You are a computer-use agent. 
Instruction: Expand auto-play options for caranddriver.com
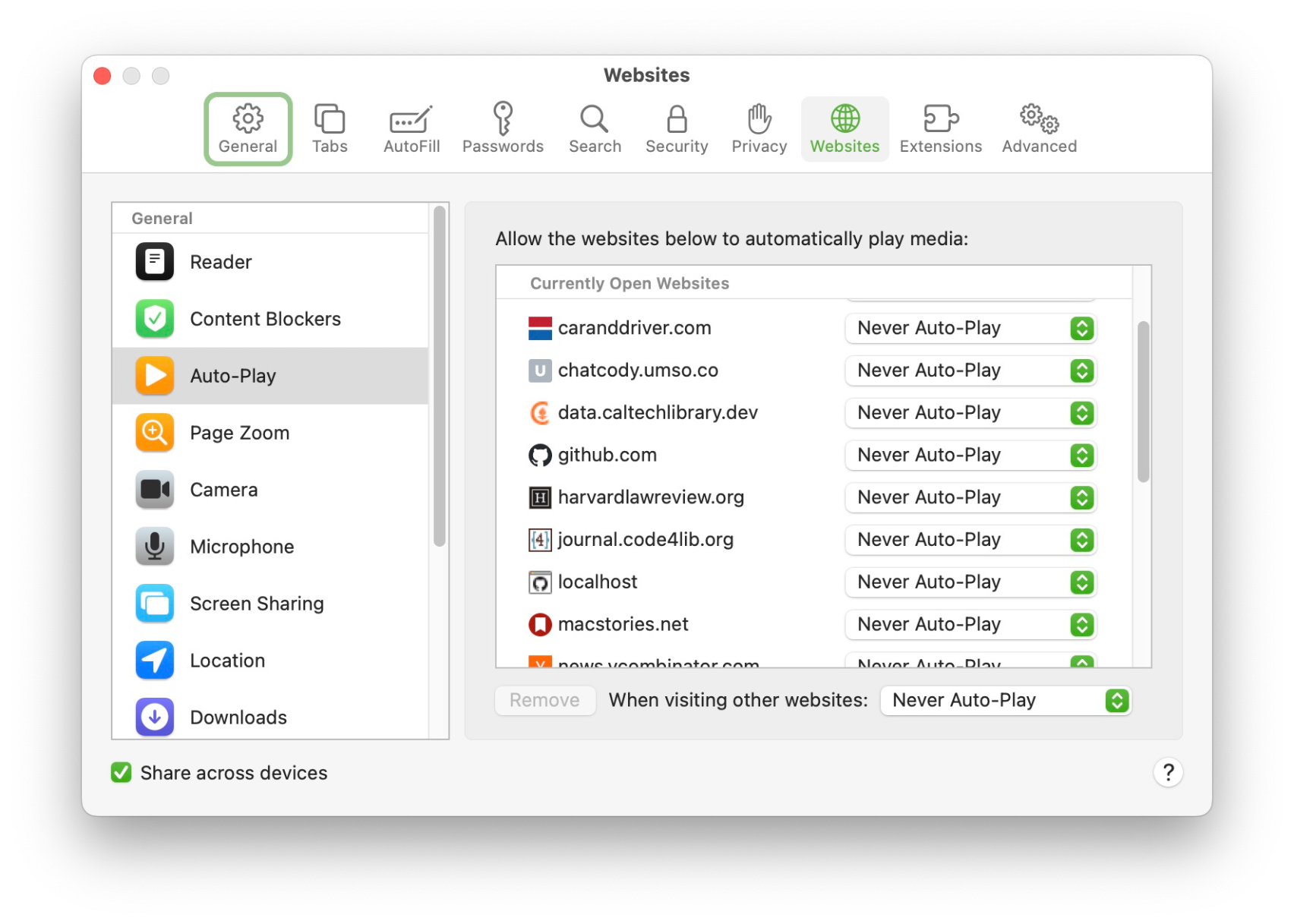click(x=970, y=329)
